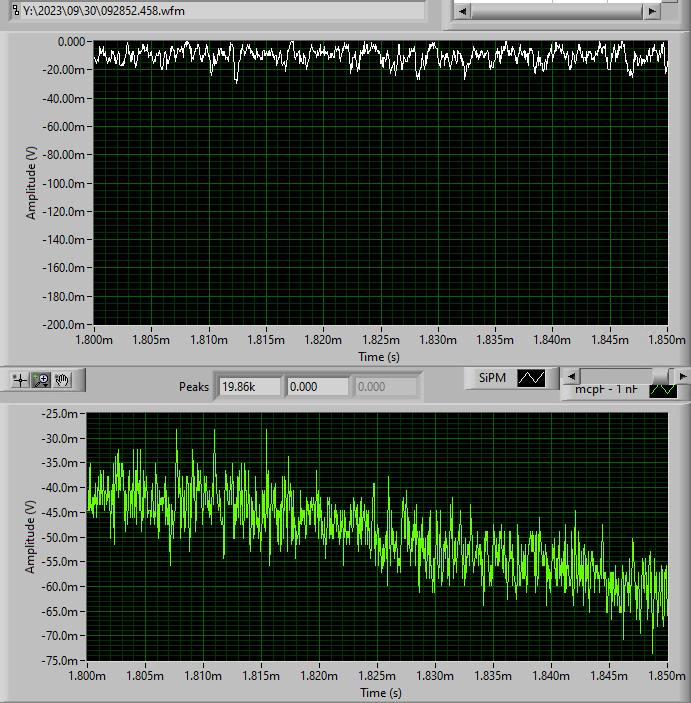Click the mcpF plot legend line icon

pyautogui.click(x=662, y=390)
